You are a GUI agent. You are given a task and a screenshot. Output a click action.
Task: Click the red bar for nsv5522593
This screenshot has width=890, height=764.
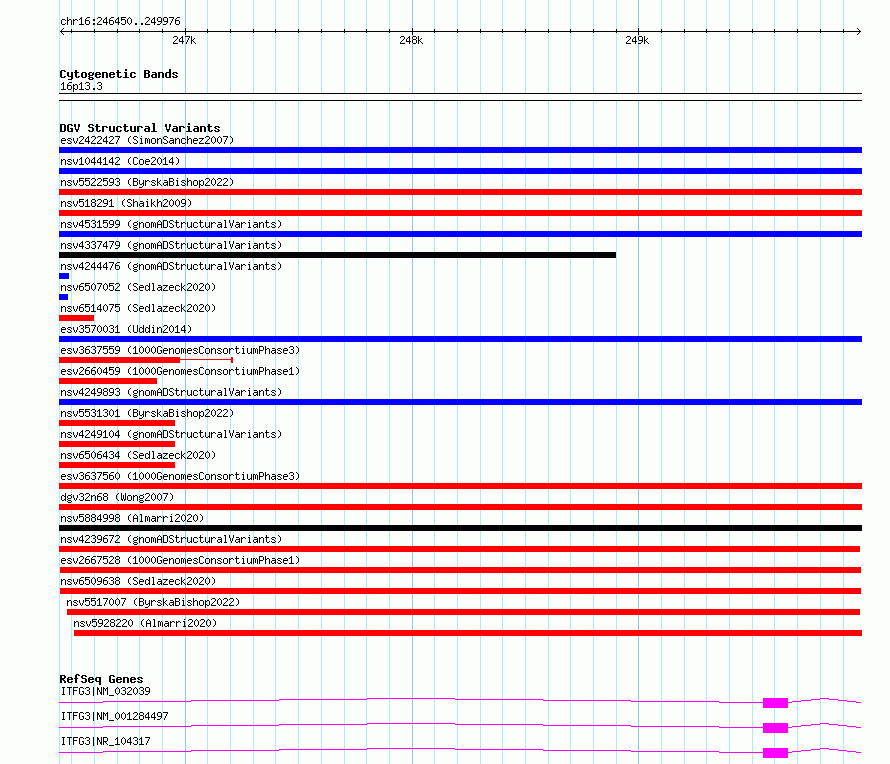coord(460,192)
